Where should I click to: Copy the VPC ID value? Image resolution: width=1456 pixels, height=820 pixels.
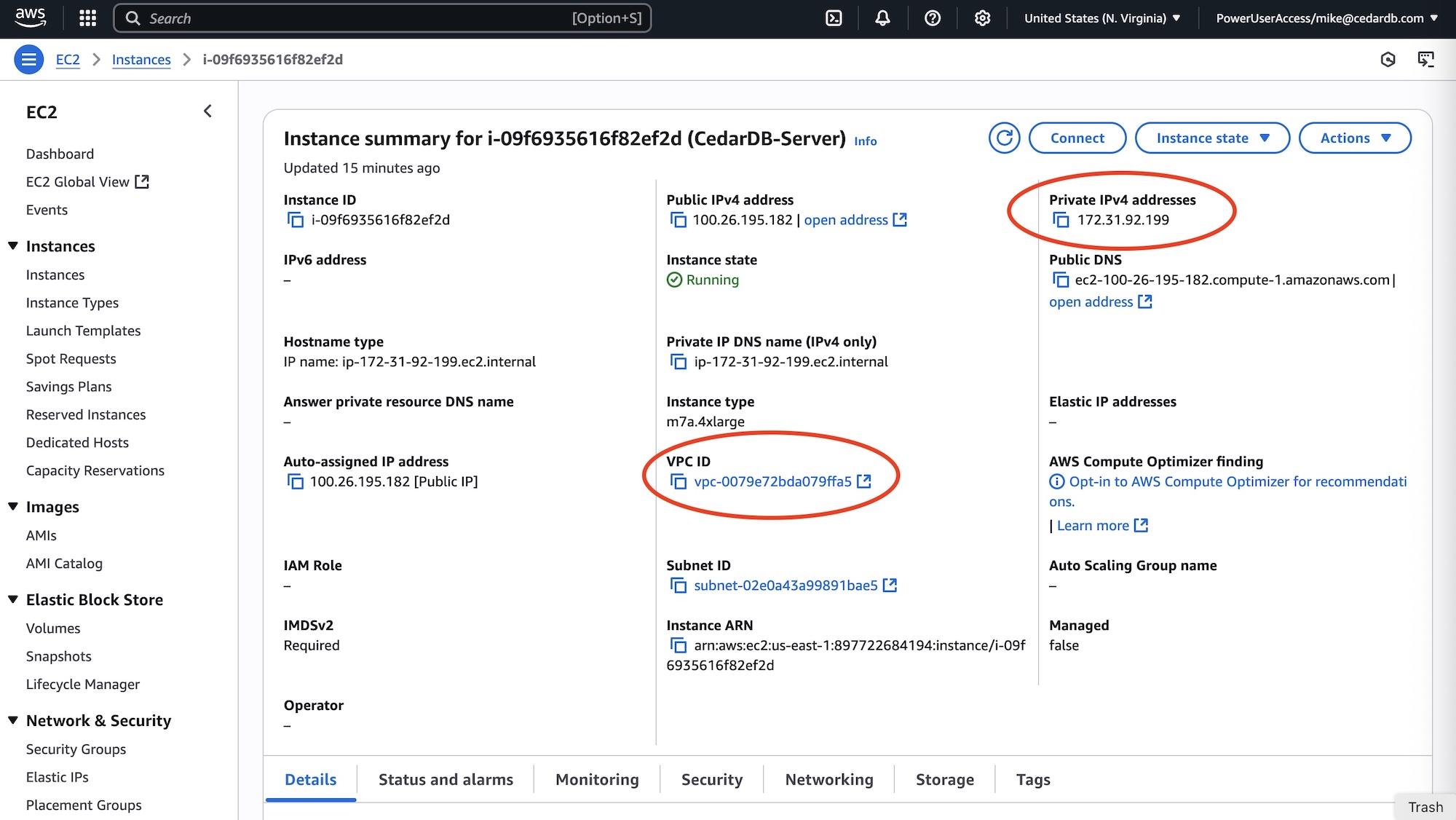(x=678, y=481)
